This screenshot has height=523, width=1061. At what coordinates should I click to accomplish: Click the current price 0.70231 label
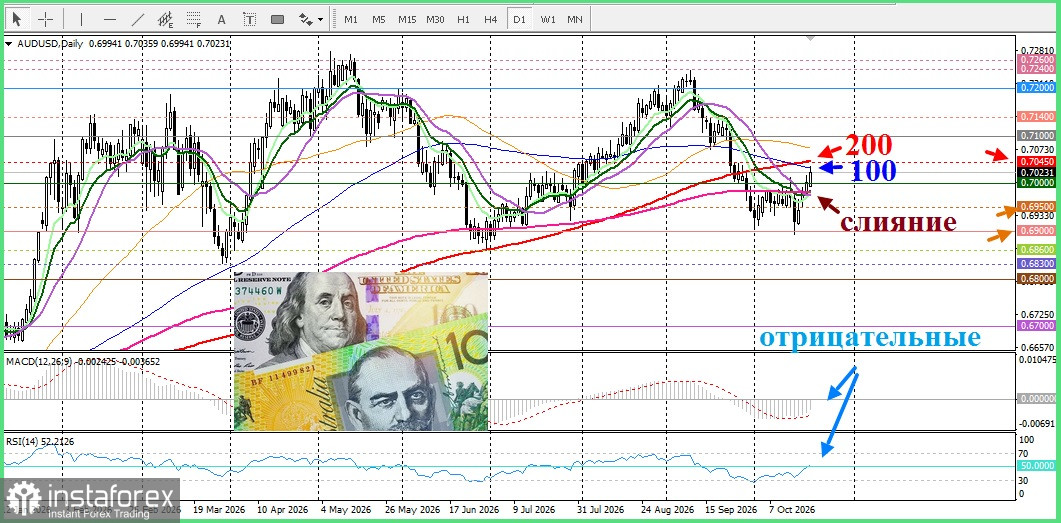(1038, 173)
